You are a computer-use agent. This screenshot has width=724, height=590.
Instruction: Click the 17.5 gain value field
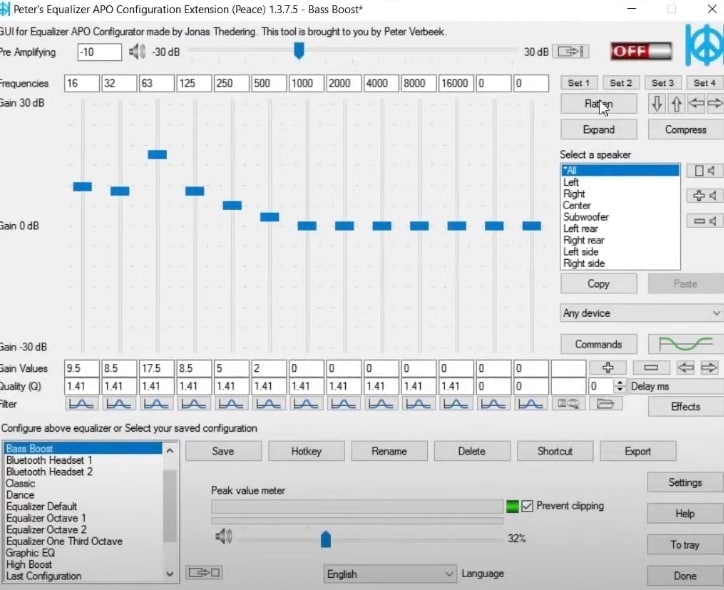(157, 368)
